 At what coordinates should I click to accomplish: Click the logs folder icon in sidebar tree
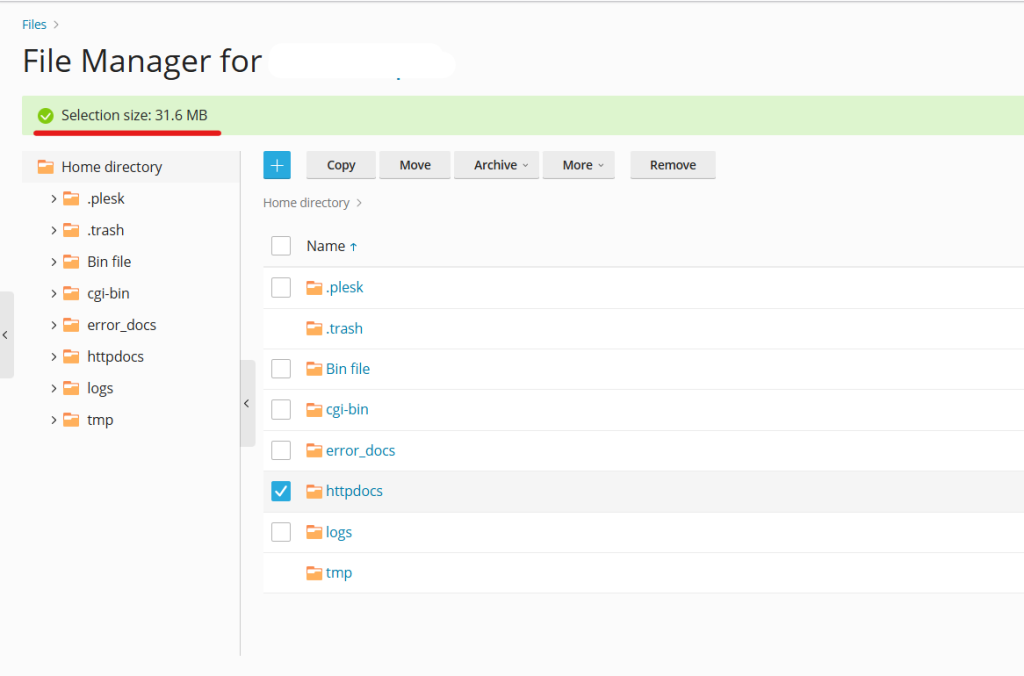pyautogui.click(x=71, y=388)
